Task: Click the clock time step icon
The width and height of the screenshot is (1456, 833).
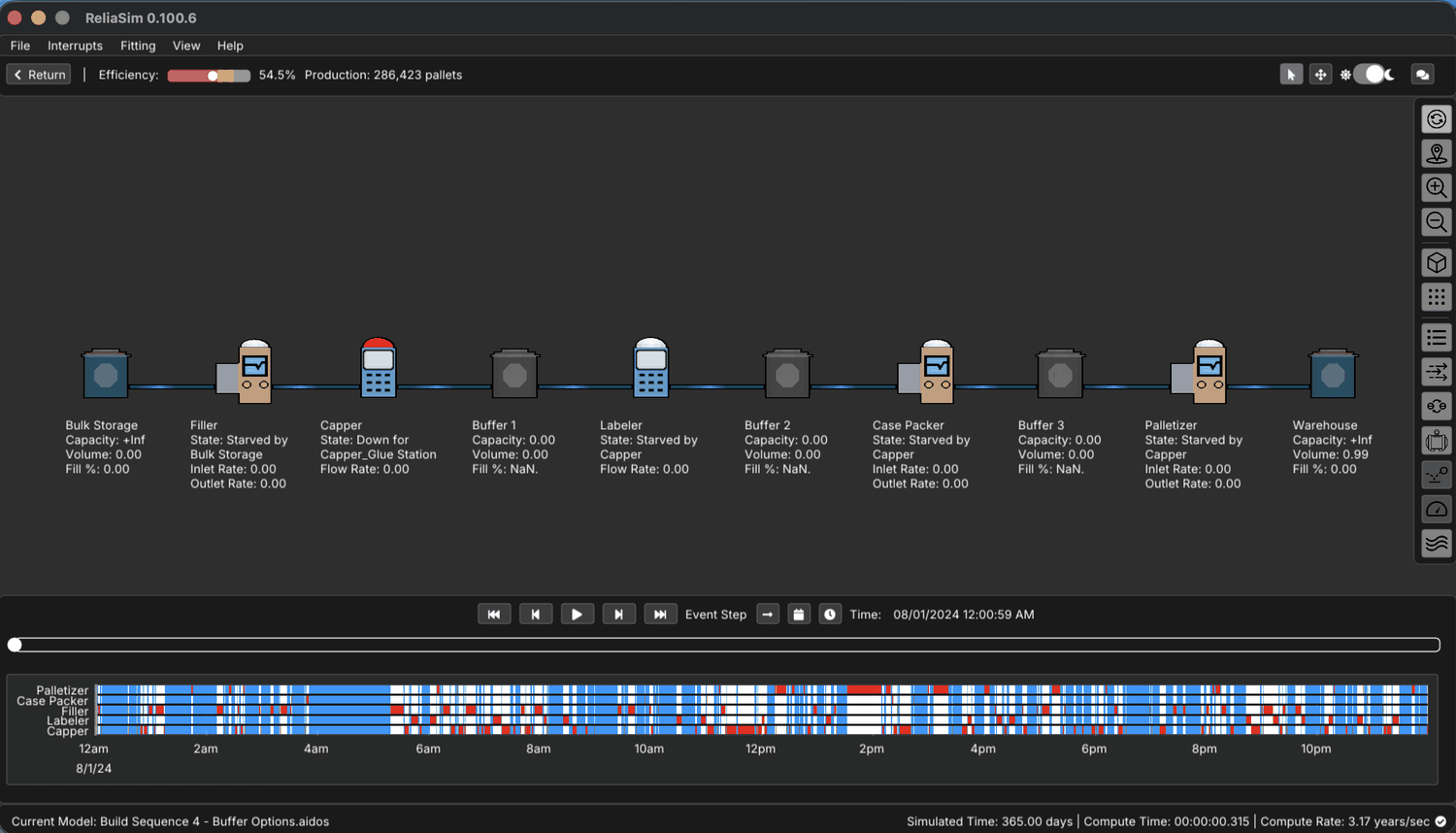Action: tap(830, 615)
